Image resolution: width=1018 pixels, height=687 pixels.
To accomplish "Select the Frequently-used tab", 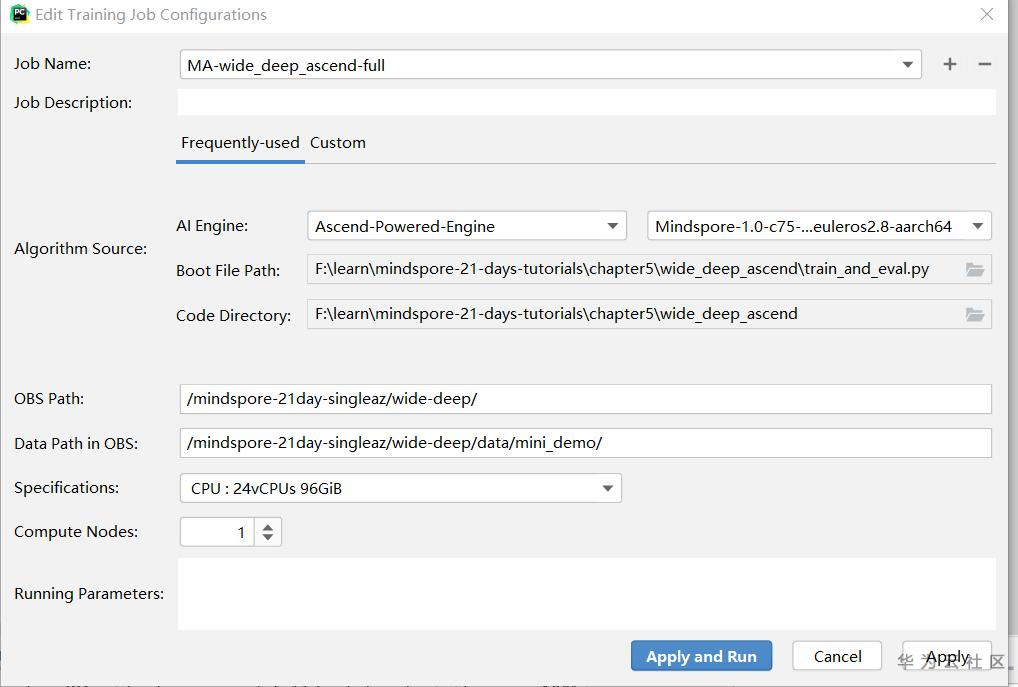I will pyautogui.click(x=240, y=143).
